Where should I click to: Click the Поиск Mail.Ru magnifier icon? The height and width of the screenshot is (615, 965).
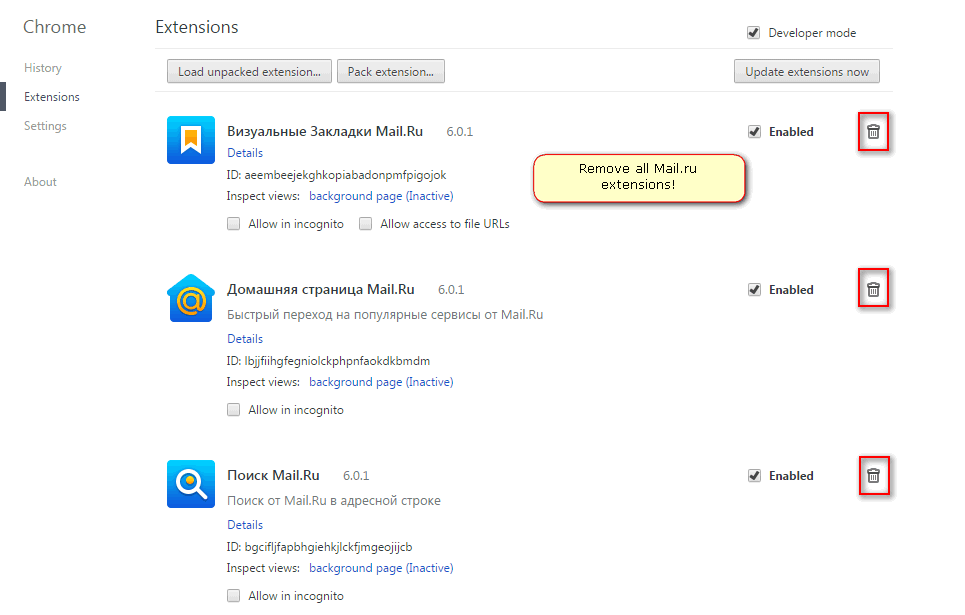tap(190, 483)
